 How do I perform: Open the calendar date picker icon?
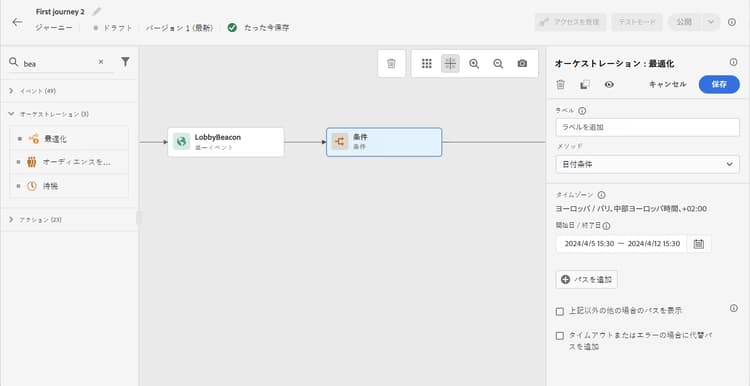pos(699,243)
